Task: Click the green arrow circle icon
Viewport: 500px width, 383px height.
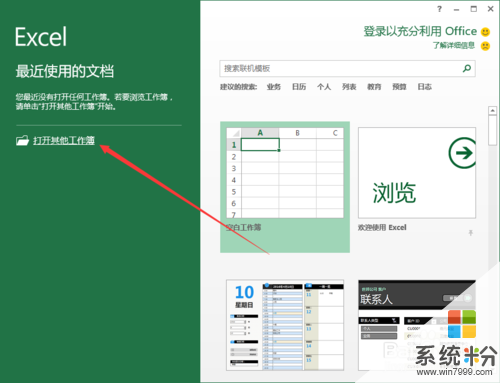Action: (462, 153)
